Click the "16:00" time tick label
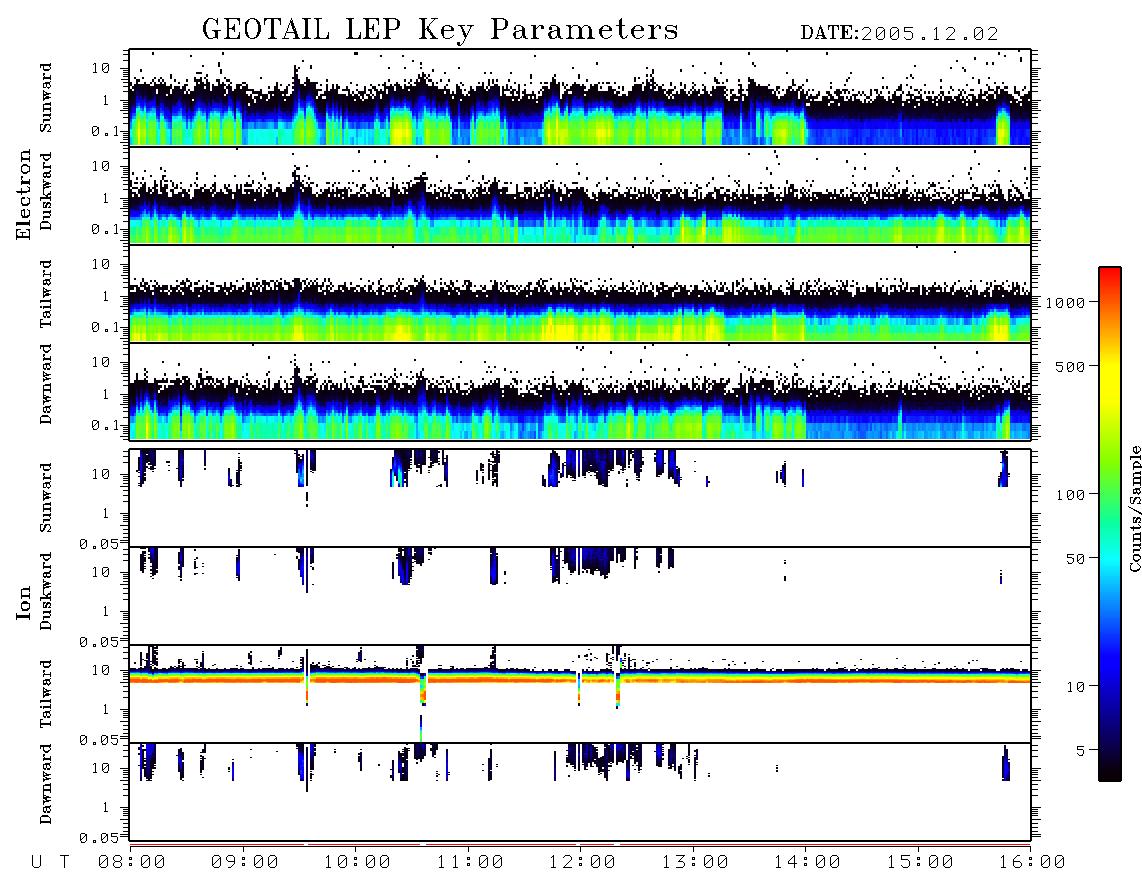 coord(1032,863)
